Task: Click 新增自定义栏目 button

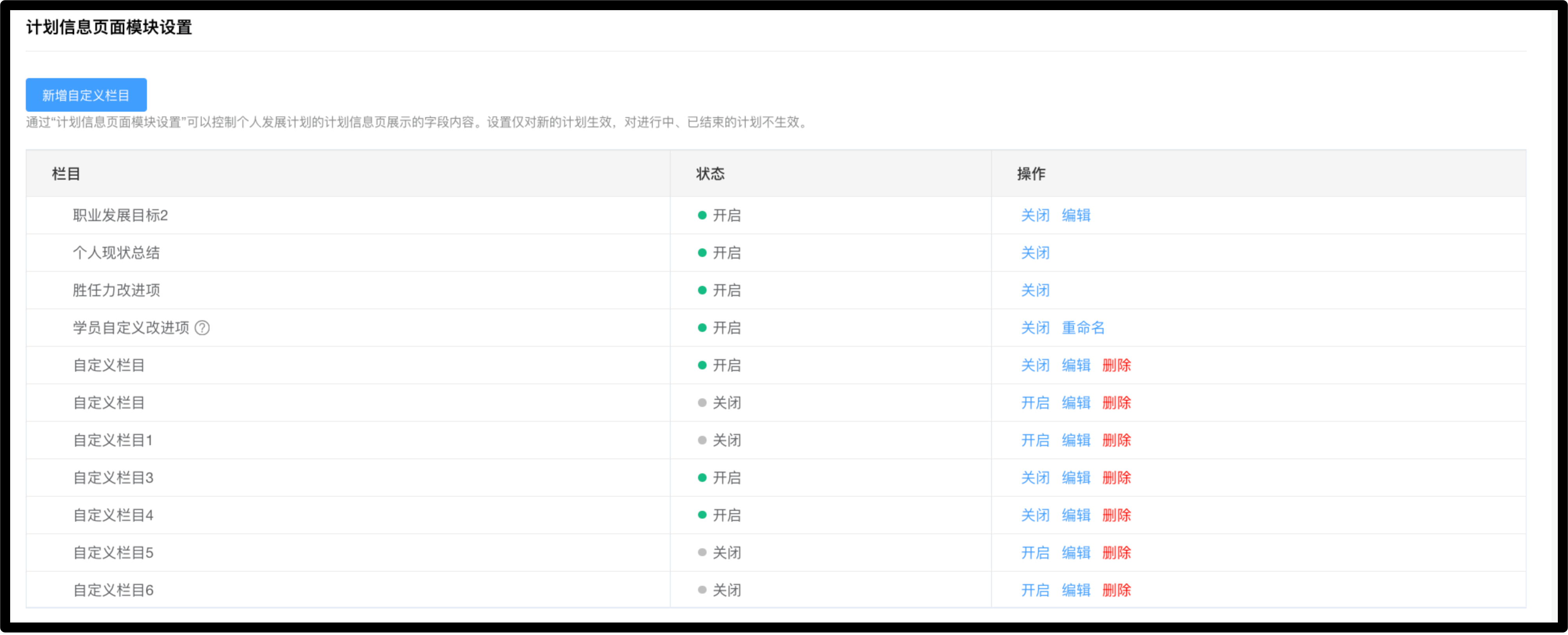Action: coord(86,95)
